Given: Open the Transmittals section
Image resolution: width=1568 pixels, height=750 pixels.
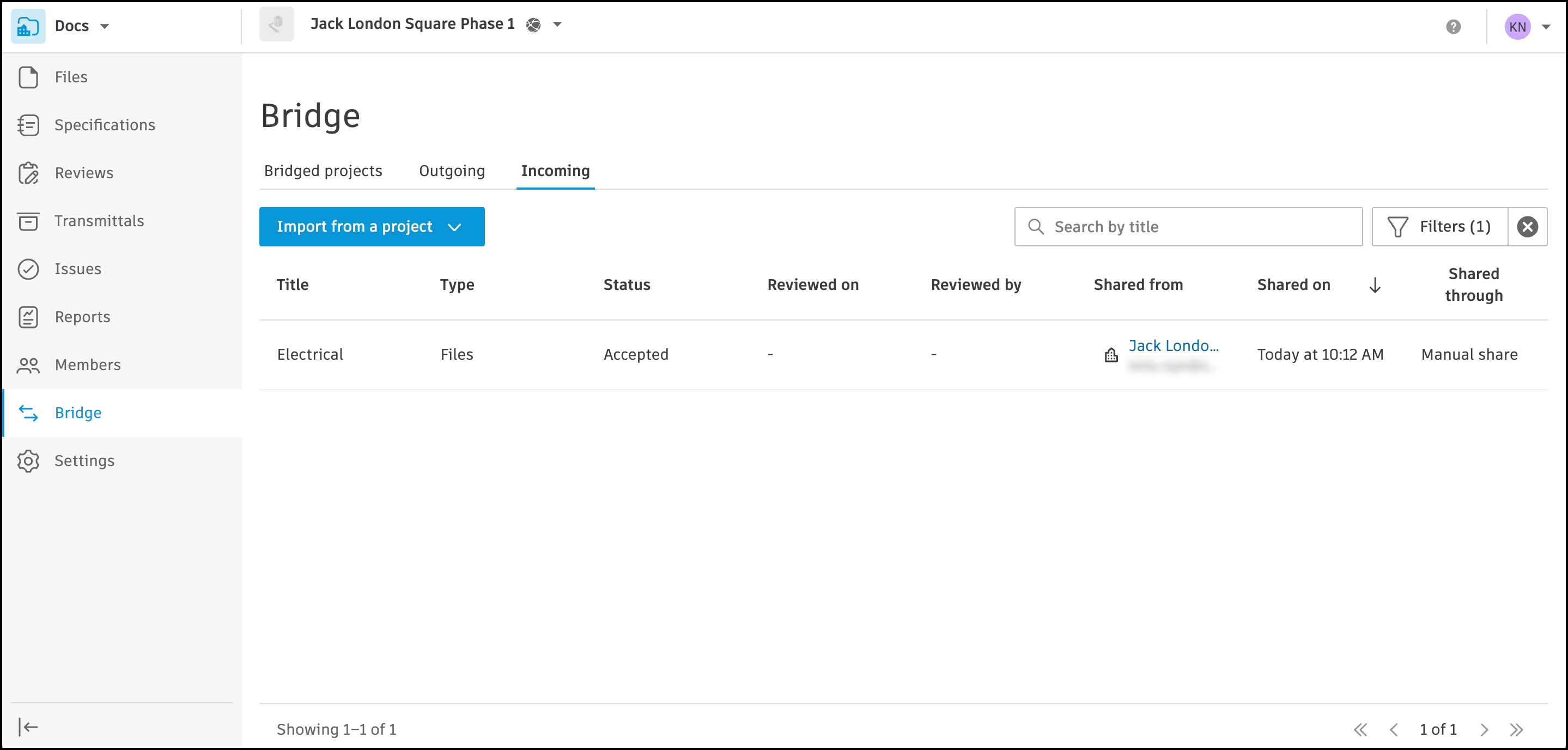Looking at the screenshot, I should [x=99, y=221].
